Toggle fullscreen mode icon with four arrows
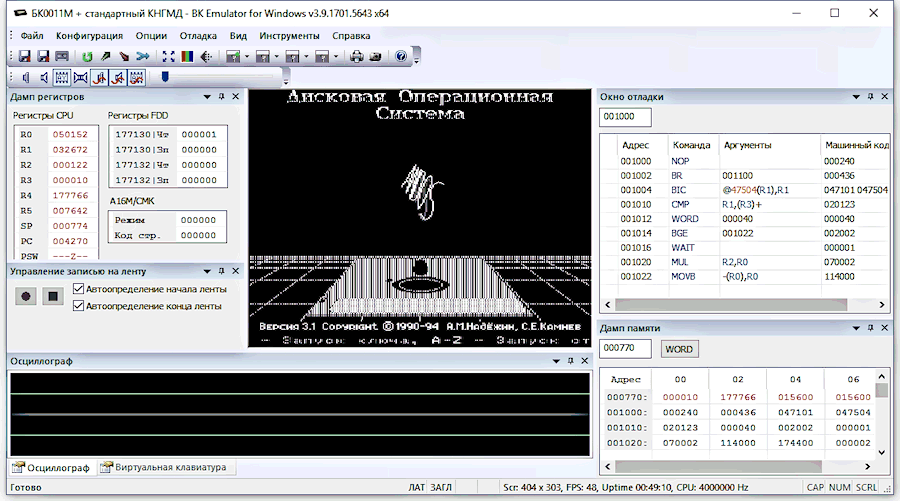Screen dimensions: 900x501 point(168,56)
